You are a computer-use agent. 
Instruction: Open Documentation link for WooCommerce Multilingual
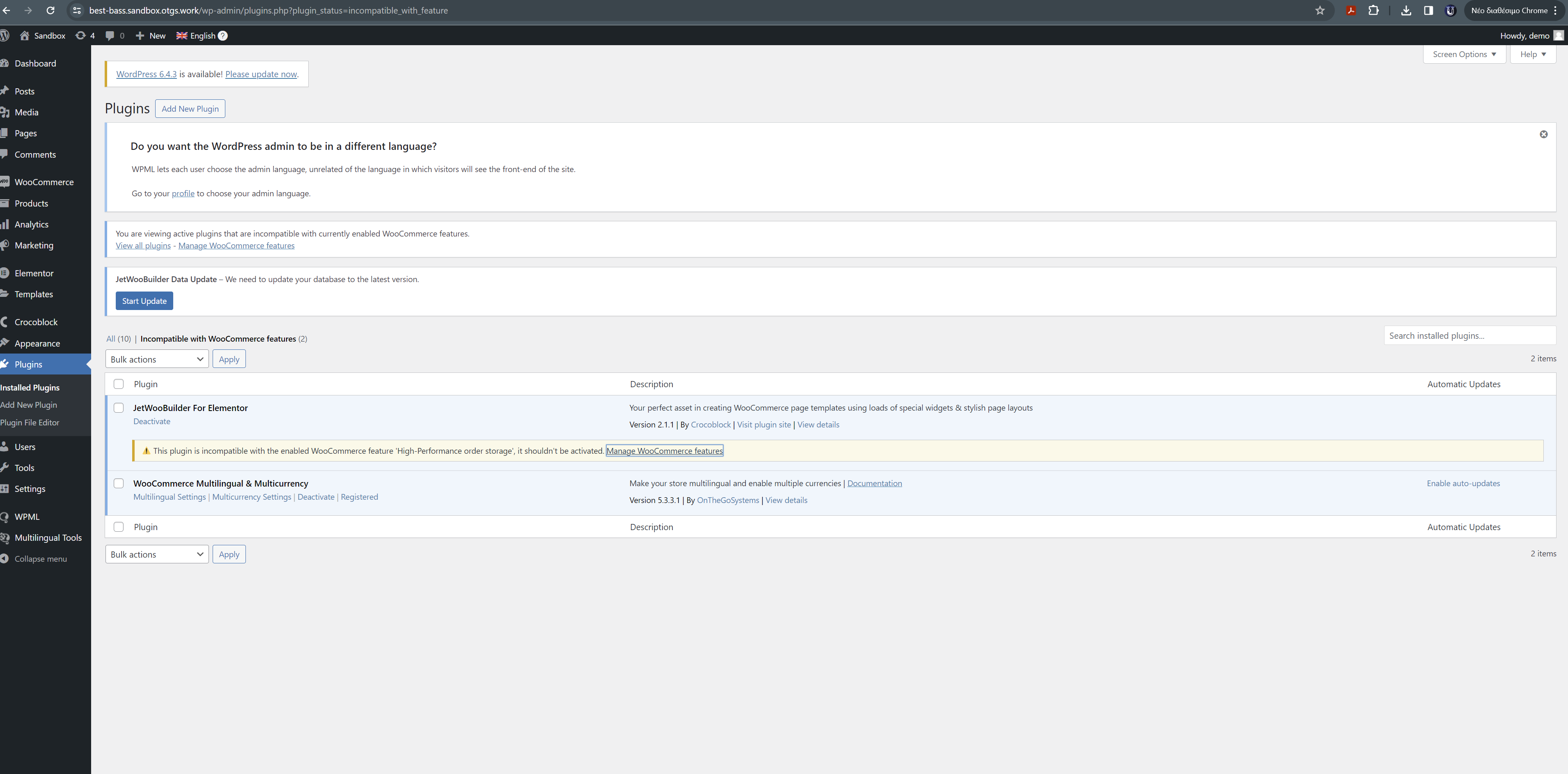[875, 483]
